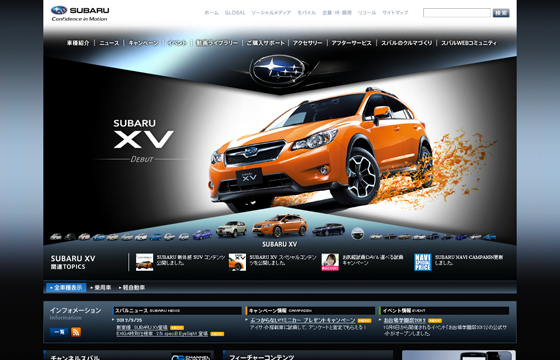Focus the site search input field
Image resolution: width=560 pixels, height=360 pixels.
[457, 13]
